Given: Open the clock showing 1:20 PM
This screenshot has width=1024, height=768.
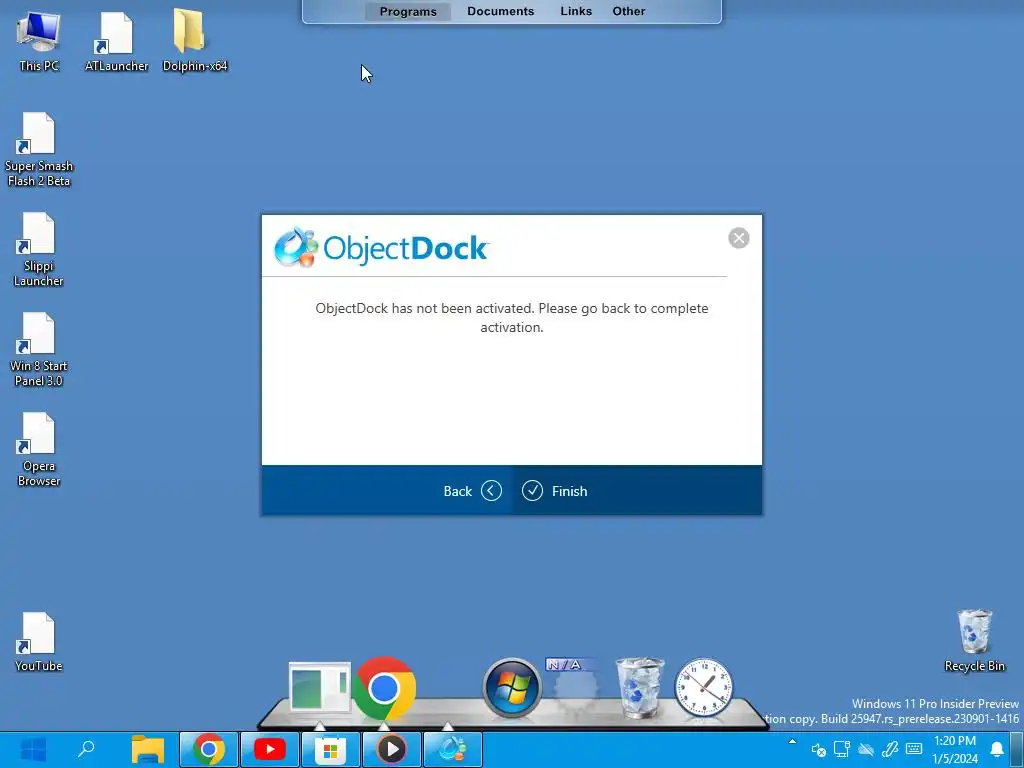Looking at the screenshot, I should 955,749.
